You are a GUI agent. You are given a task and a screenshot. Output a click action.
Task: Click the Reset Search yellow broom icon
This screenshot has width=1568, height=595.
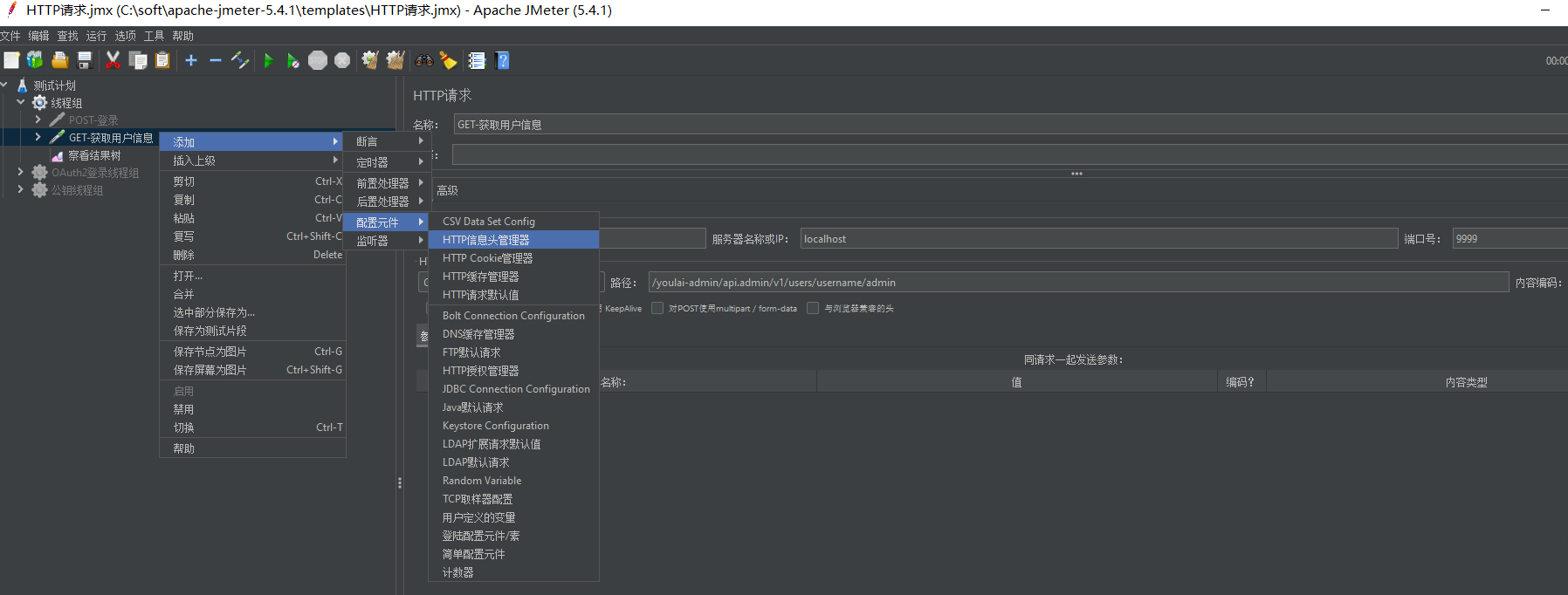[x=449, y=60]
